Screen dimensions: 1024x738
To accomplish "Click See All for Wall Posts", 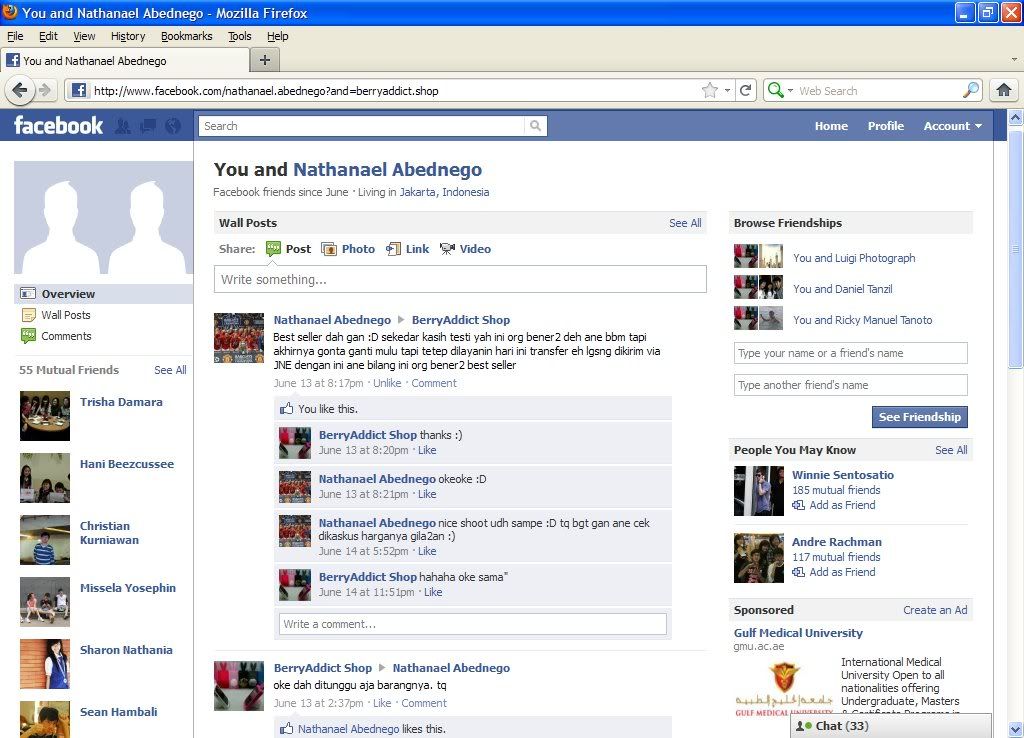I will tap(685, 223).
